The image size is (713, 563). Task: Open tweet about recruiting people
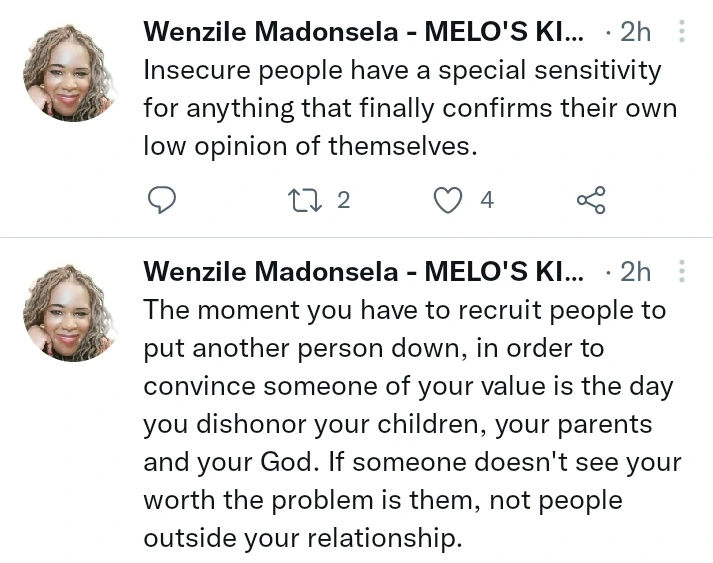pyautogui.click(x=412, y=423)
